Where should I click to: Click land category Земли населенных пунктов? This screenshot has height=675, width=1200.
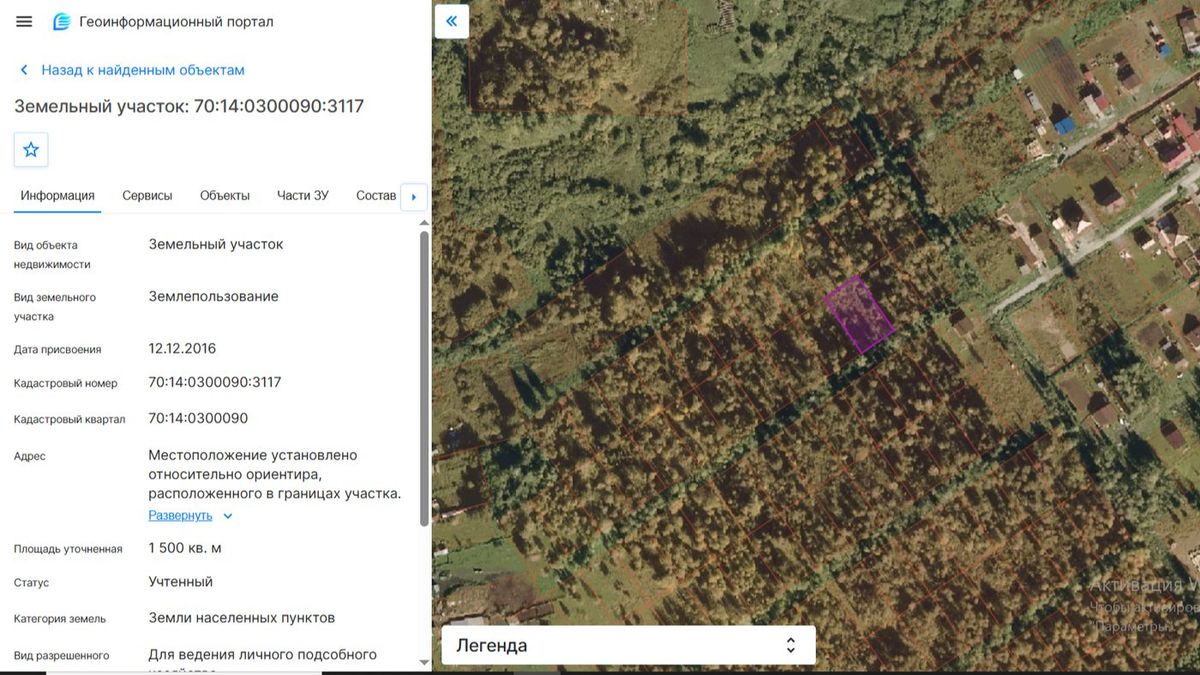pyautogui.click(x=242, y=618)
